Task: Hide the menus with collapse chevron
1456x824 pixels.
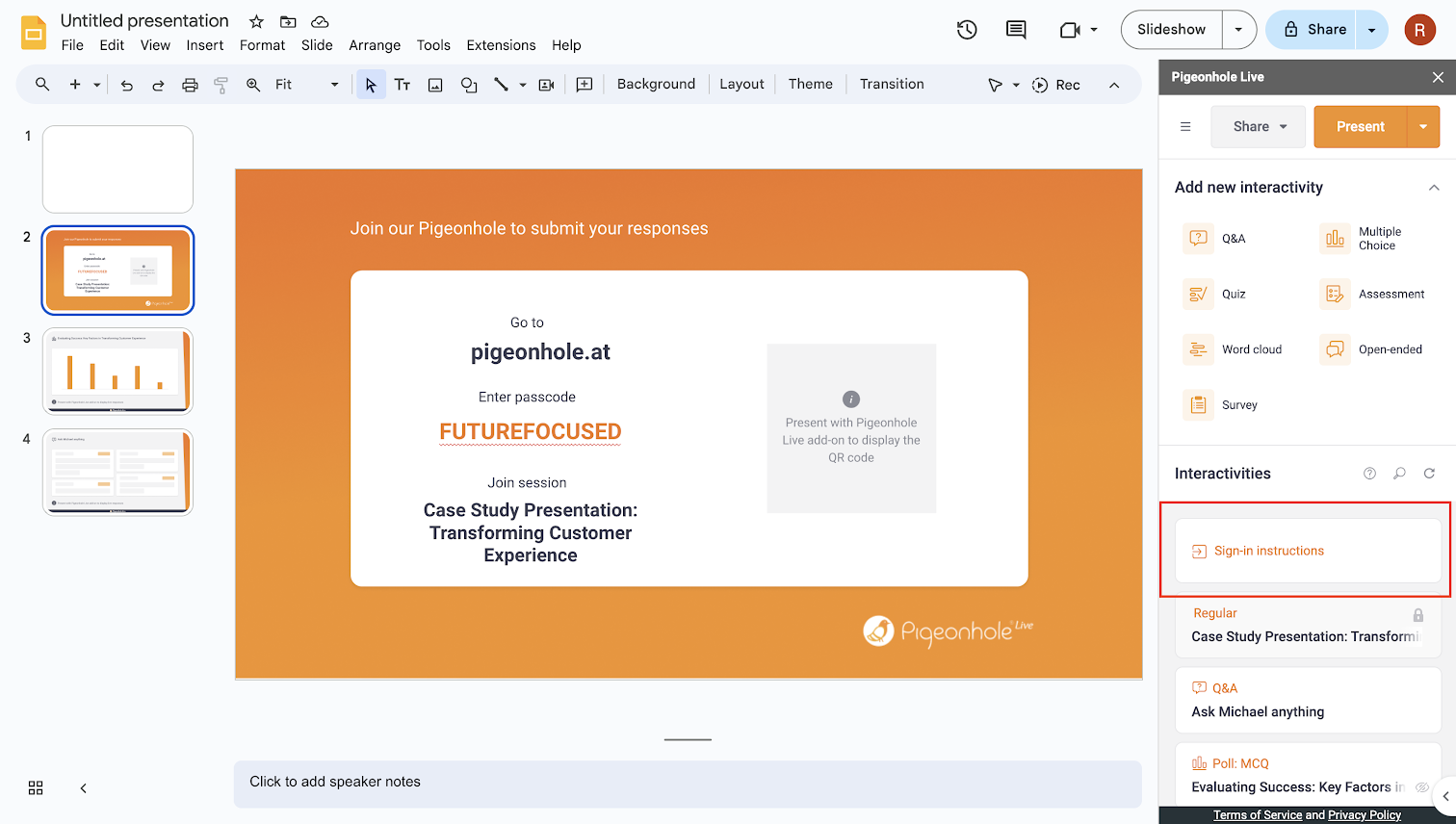Action: pyautogui.click(x=1114, y=85)
